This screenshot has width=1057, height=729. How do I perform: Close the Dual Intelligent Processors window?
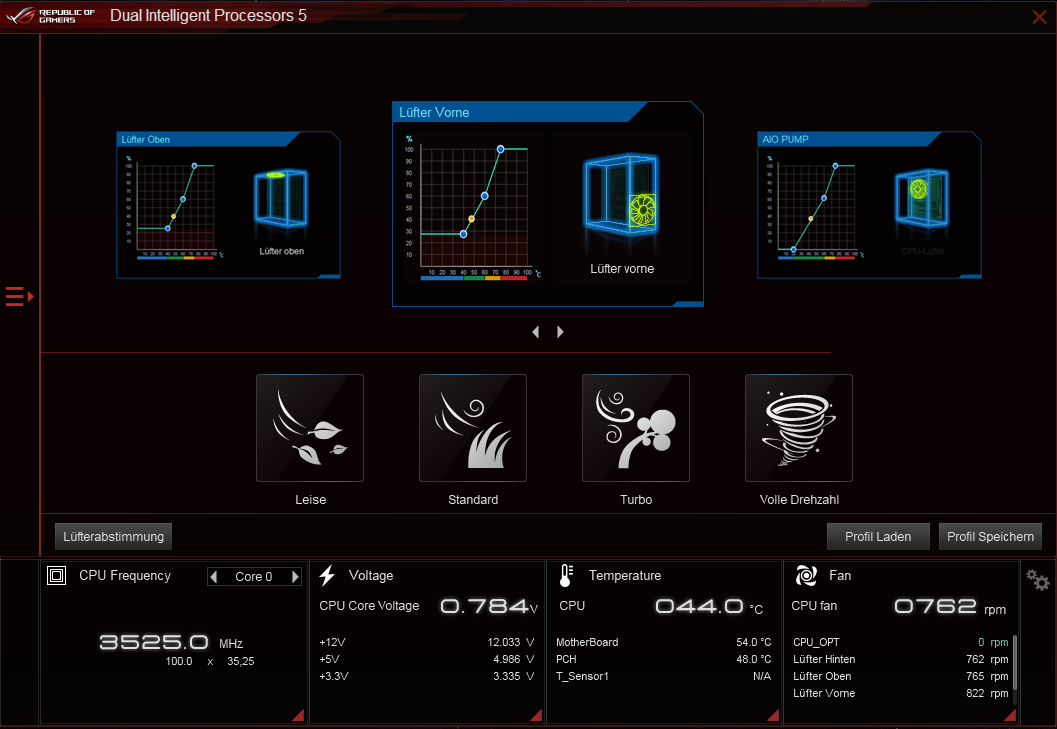pos(1039,16)
